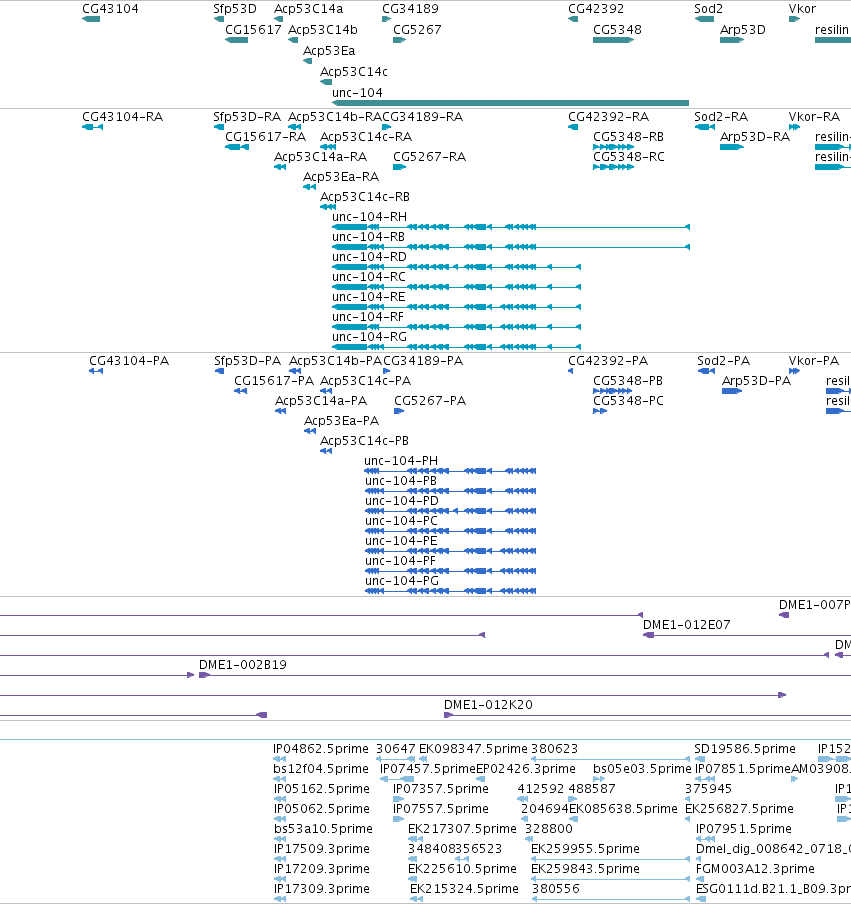Click the Acp53C14b gene label
Image resolution: width=851 pixels, height=904 pixels.
[322, 29]
